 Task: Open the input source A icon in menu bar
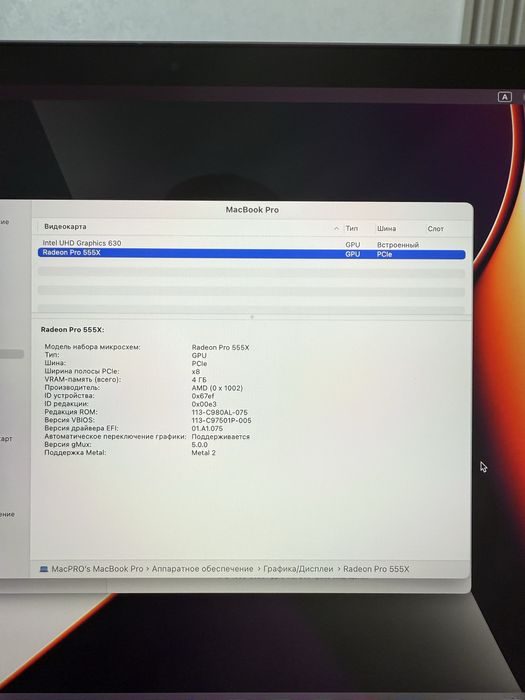[x=504, y=97]
